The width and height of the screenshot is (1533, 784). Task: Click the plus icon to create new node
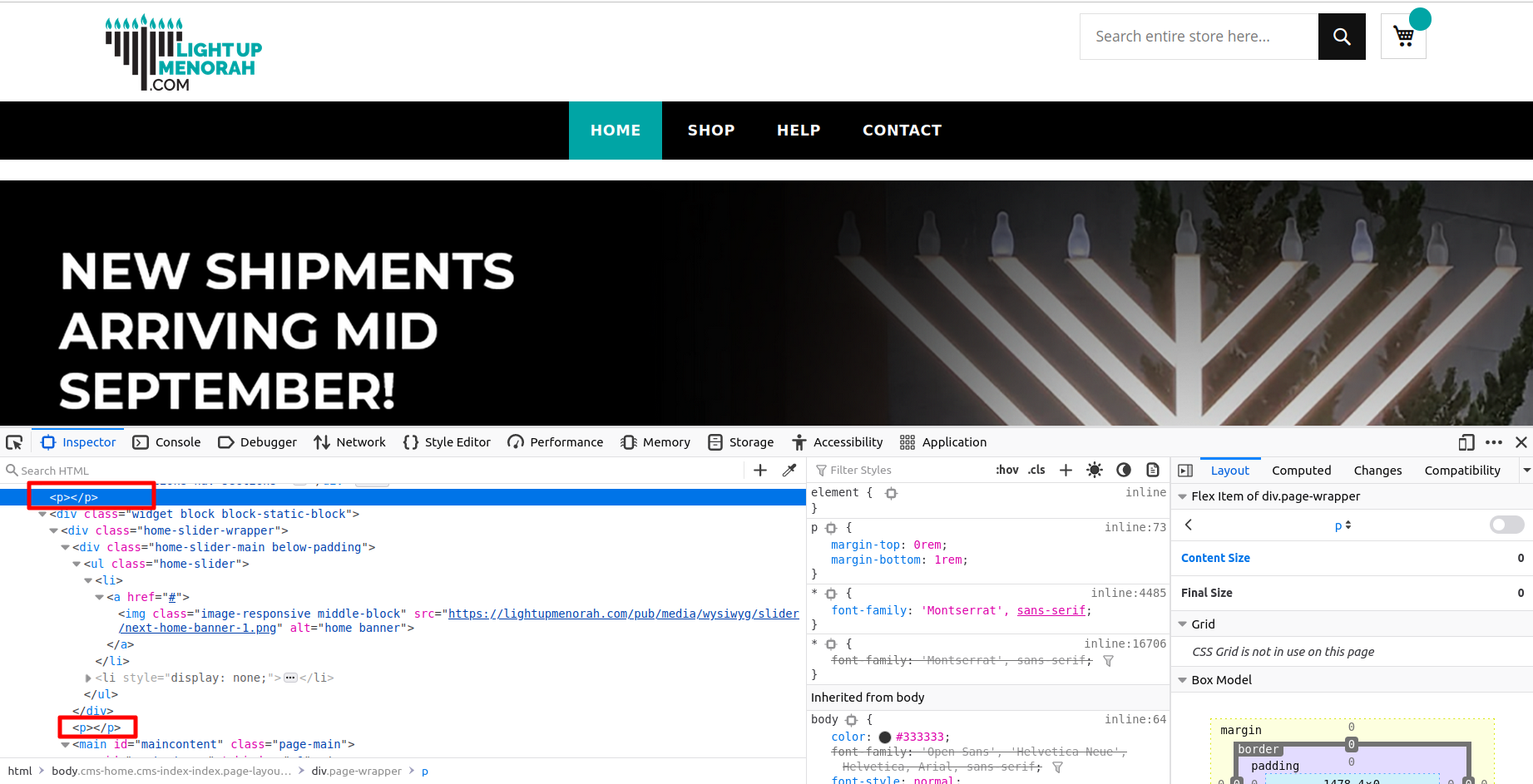[x=760, y=471]
